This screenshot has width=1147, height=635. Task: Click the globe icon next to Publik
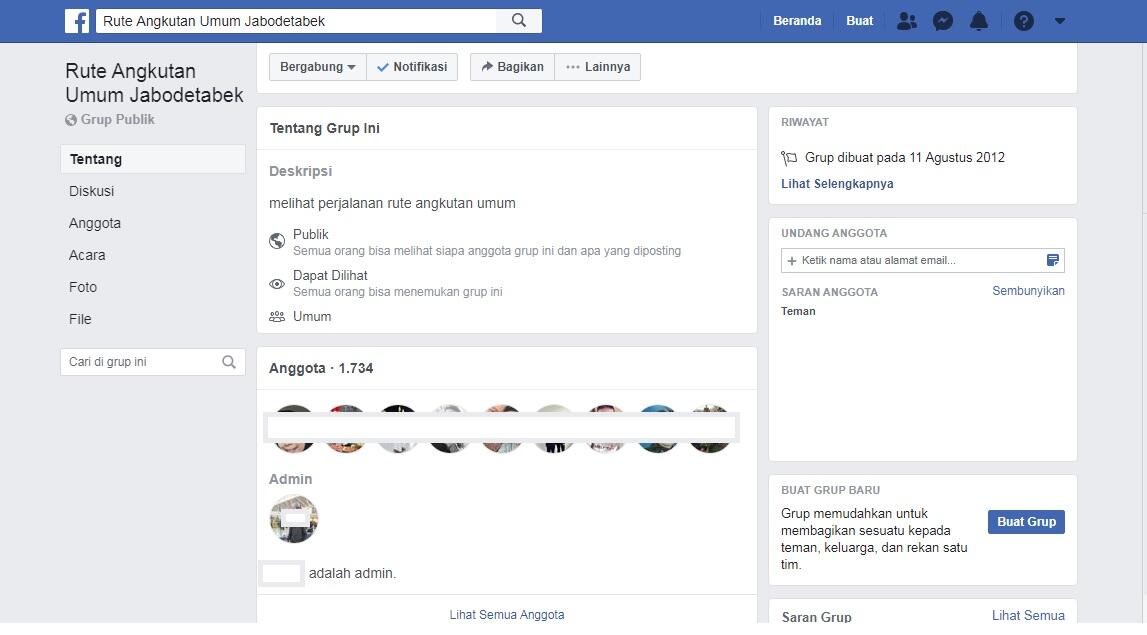(277, 241)
